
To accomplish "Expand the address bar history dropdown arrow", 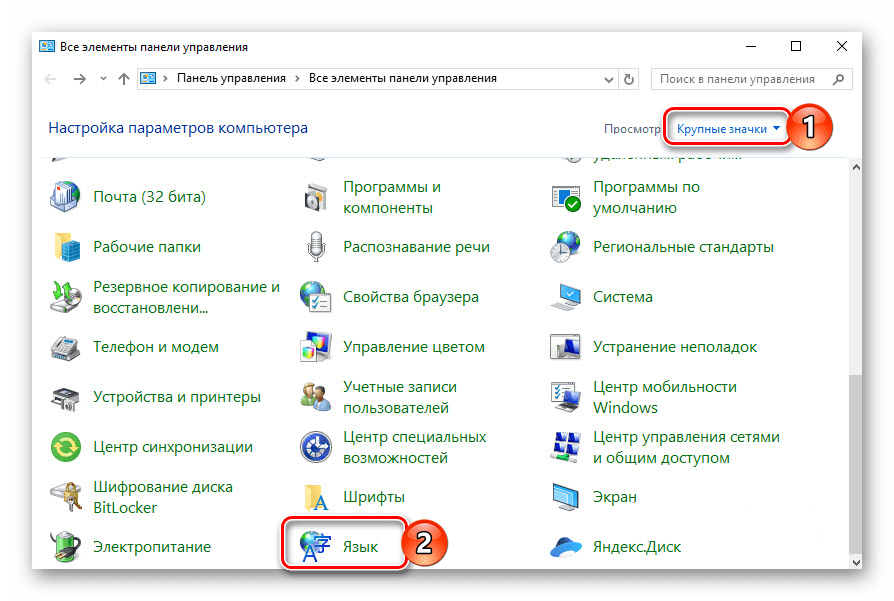I will tap(608, 78).
